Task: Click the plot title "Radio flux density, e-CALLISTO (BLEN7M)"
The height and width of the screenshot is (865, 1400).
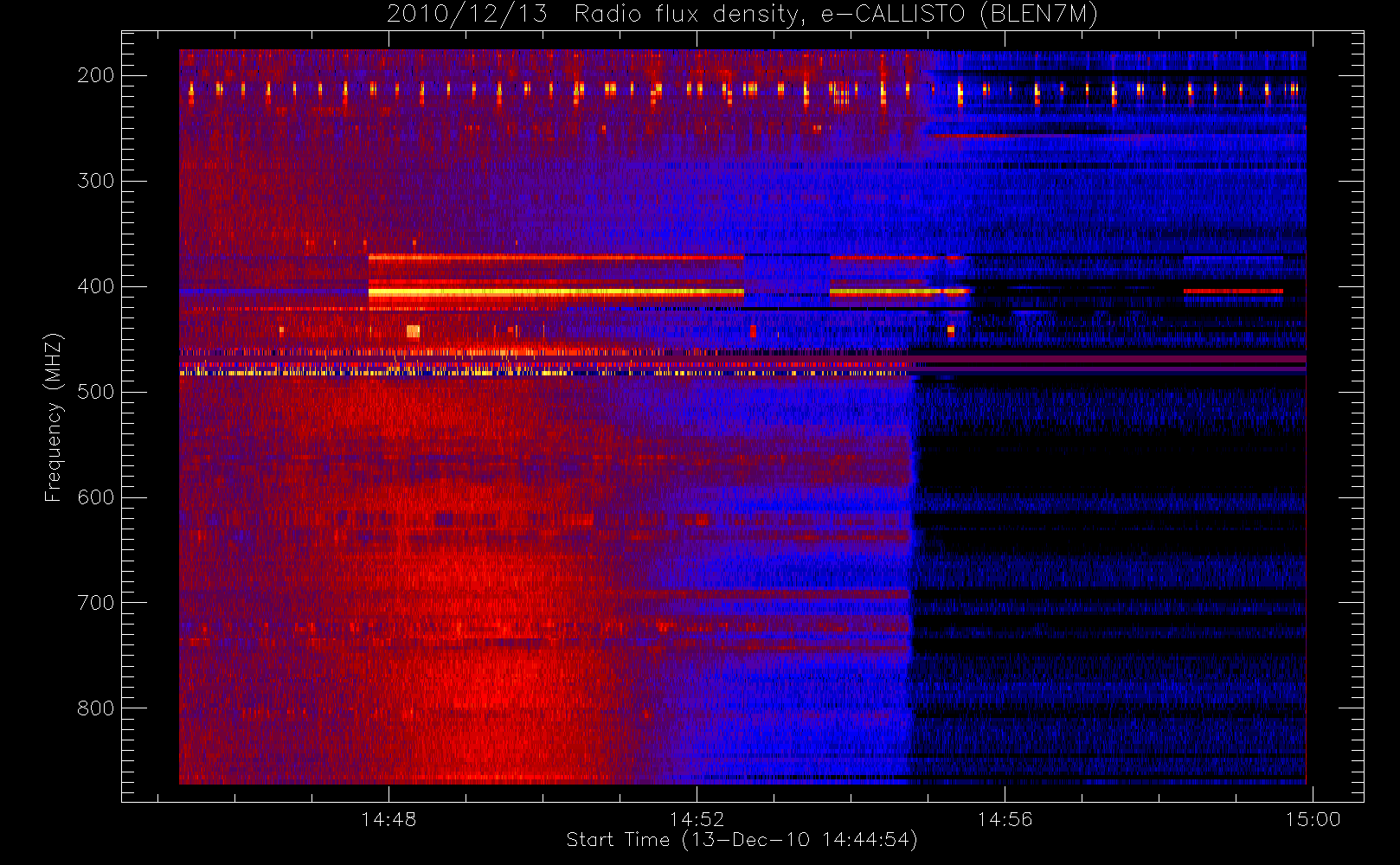Action: tap(836, 15)
